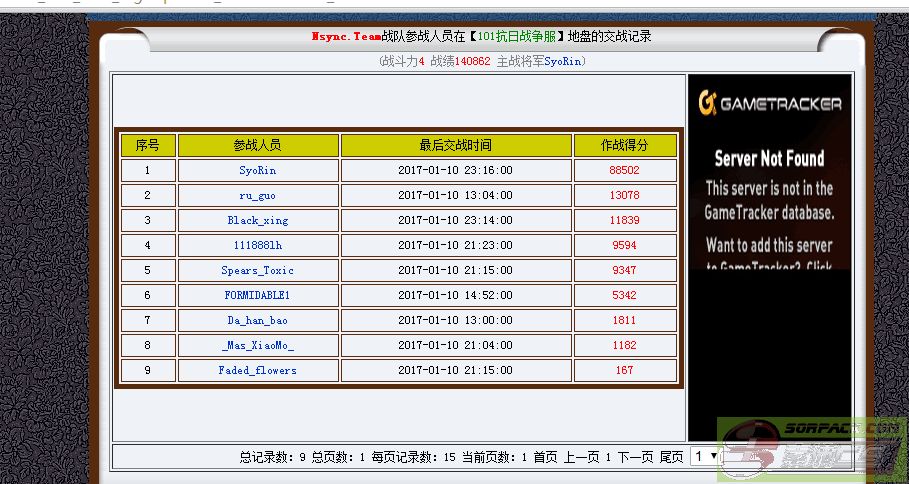Click FORMIDABLE1 in the participants list

coord(258,295)
